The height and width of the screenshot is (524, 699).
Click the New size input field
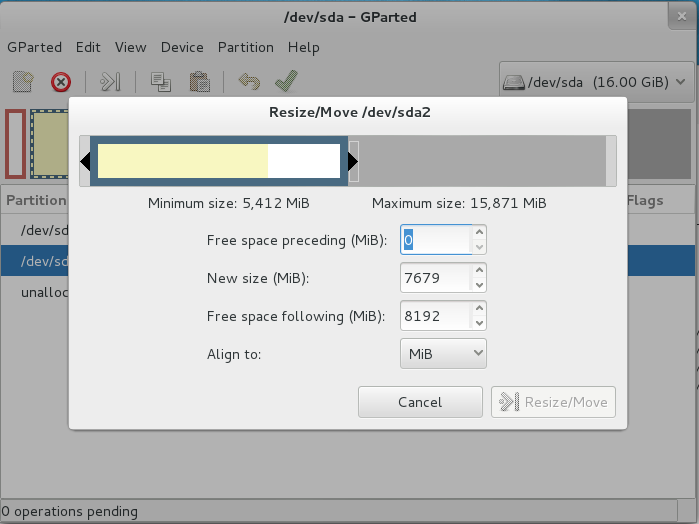tap(436, 278)
